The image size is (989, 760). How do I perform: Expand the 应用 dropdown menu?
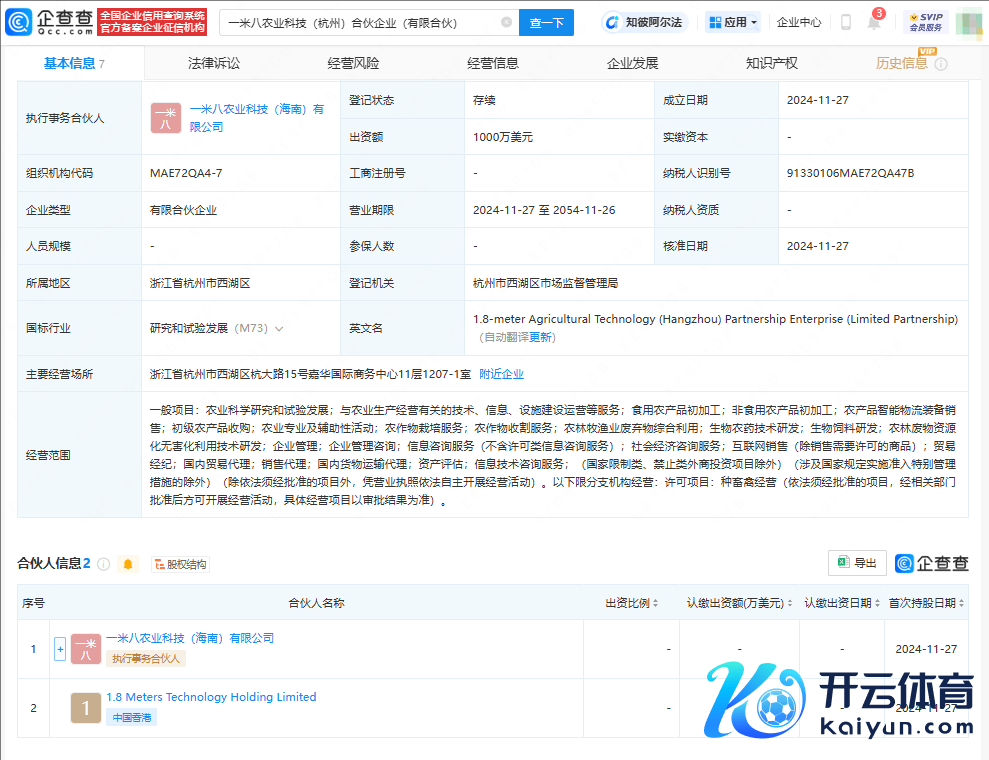tap(732, 22)
